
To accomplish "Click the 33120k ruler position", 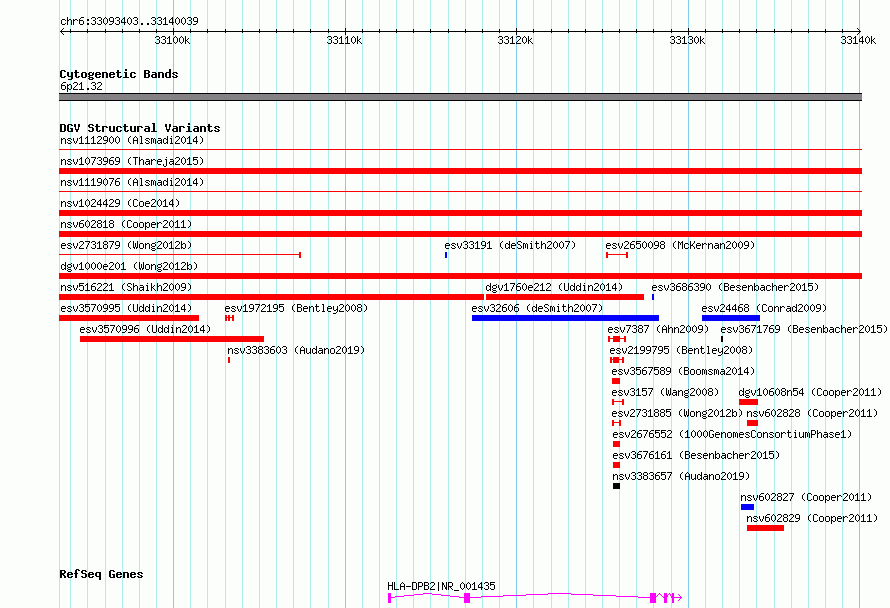I will click(x=515, y=40).
